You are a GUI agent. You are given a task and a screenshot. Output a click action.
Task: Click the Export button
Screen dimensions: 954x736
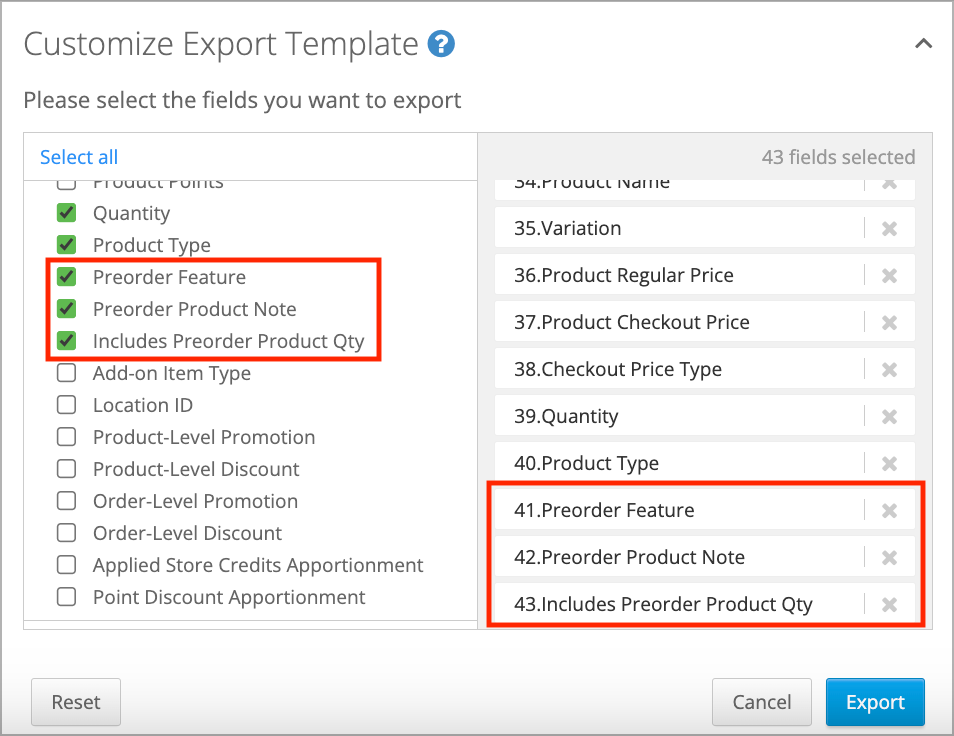tap(875, 702)
